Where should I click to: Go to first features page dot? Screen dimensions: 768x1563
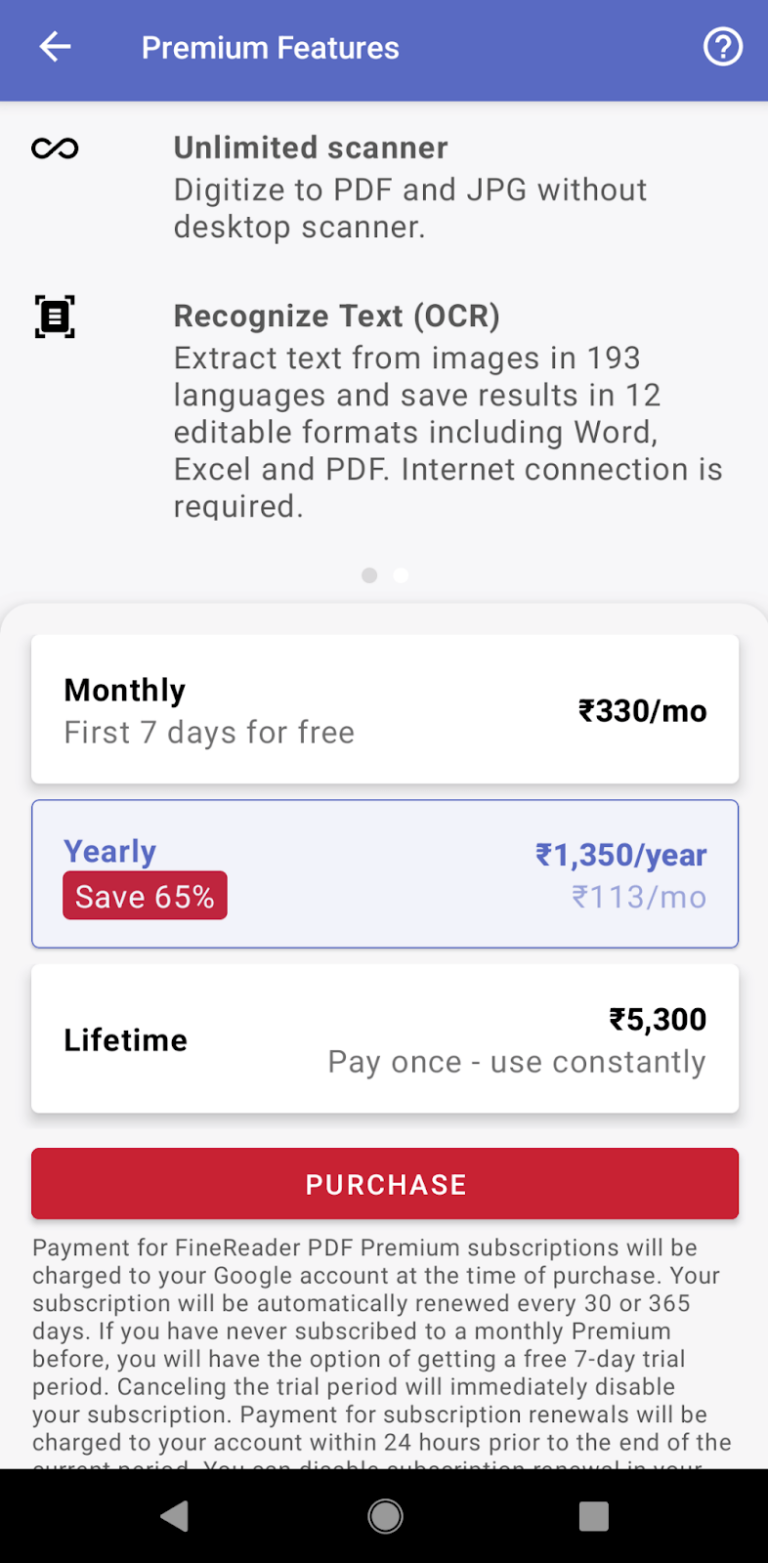tap(369, 575)
